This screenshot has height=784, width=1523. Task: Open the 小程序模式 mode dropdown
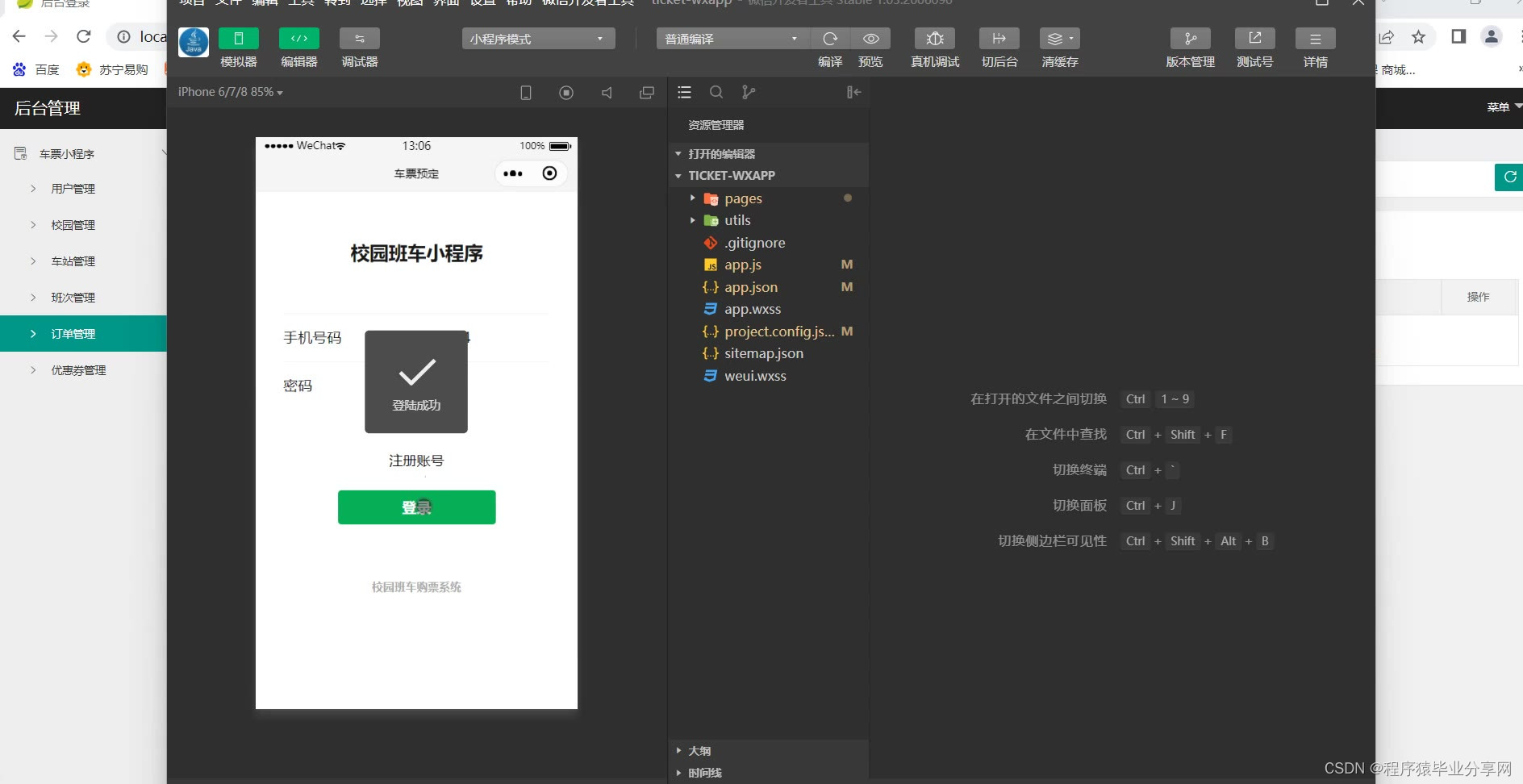pyautogui.click(x=538, y=39)
